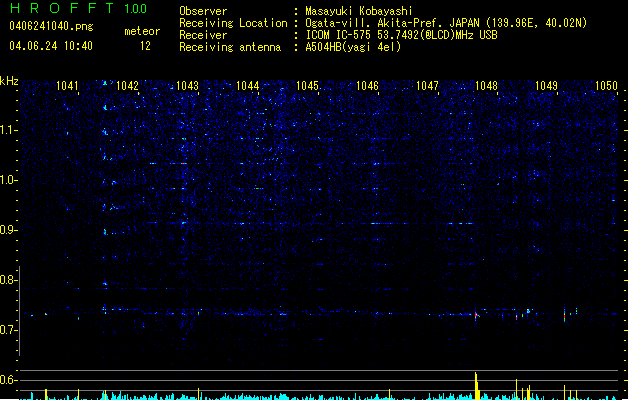
Task: Click the 1.0 frequency axis label
Action: click(9, 180)
